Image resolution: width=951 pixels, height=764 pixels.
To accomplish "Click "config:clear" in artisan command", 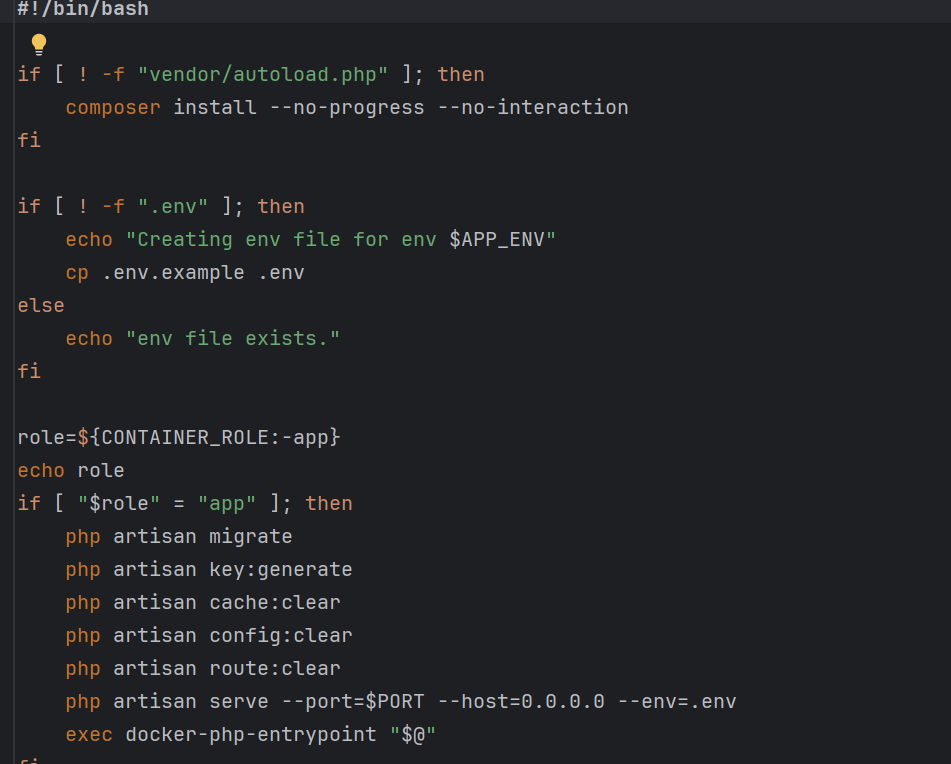I will [x=281, y=635].
